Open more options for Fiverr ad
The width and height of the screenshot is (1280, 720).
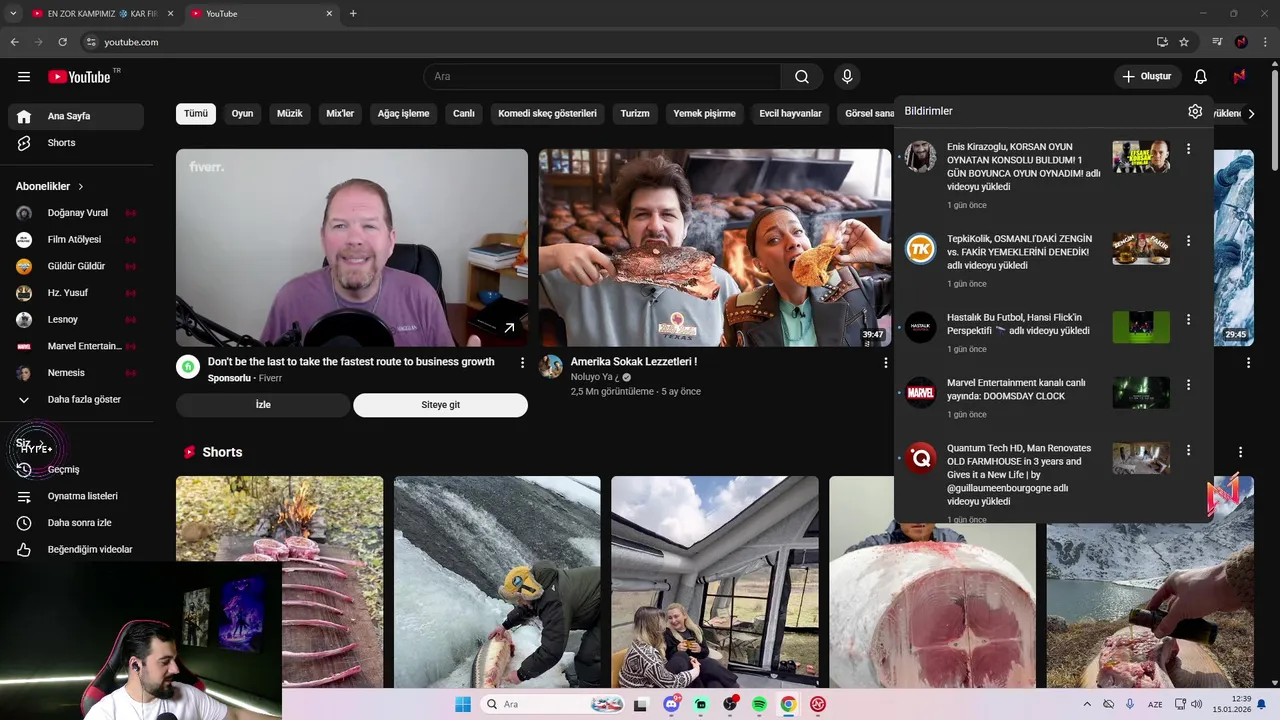522,363
